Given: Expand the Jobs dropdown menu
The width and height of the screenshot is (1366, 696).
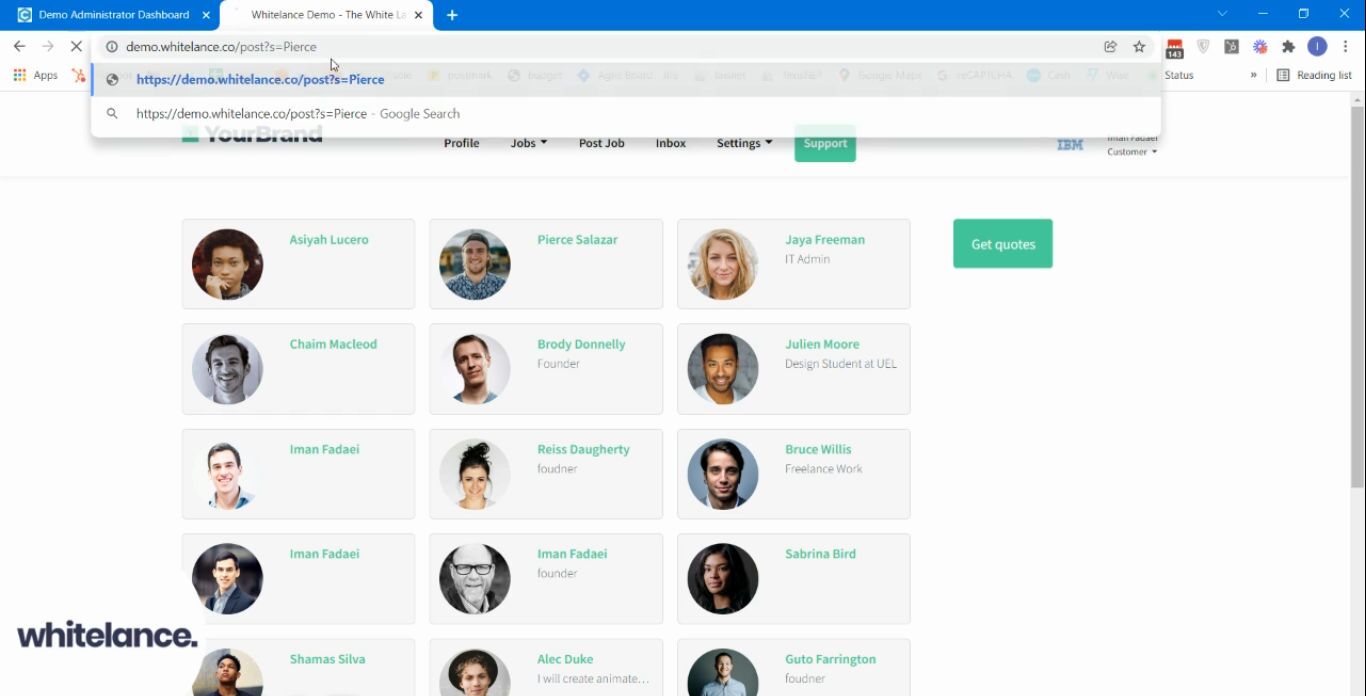Looking at the screenshot, I should [529, 143].
